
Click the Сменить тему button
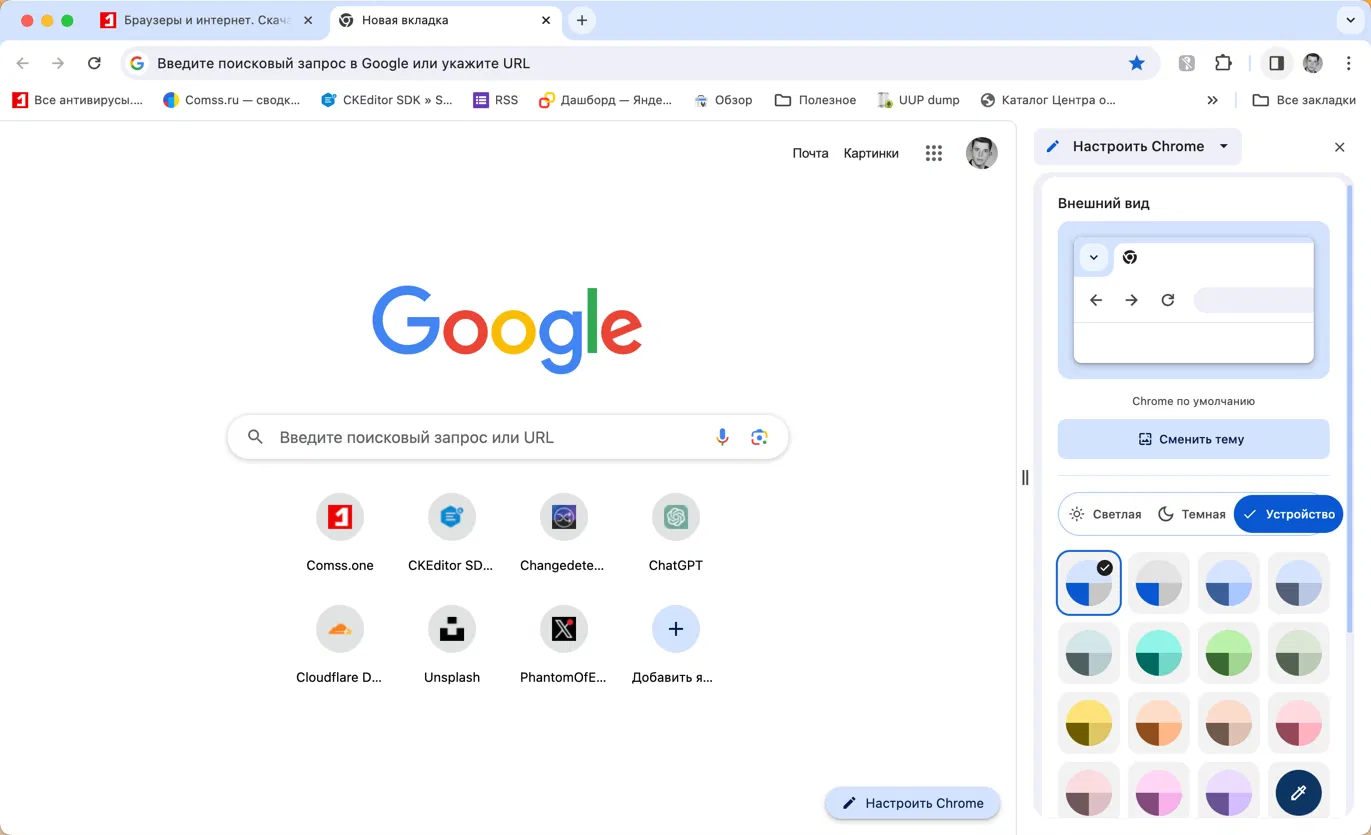[x=1193, y=439]
